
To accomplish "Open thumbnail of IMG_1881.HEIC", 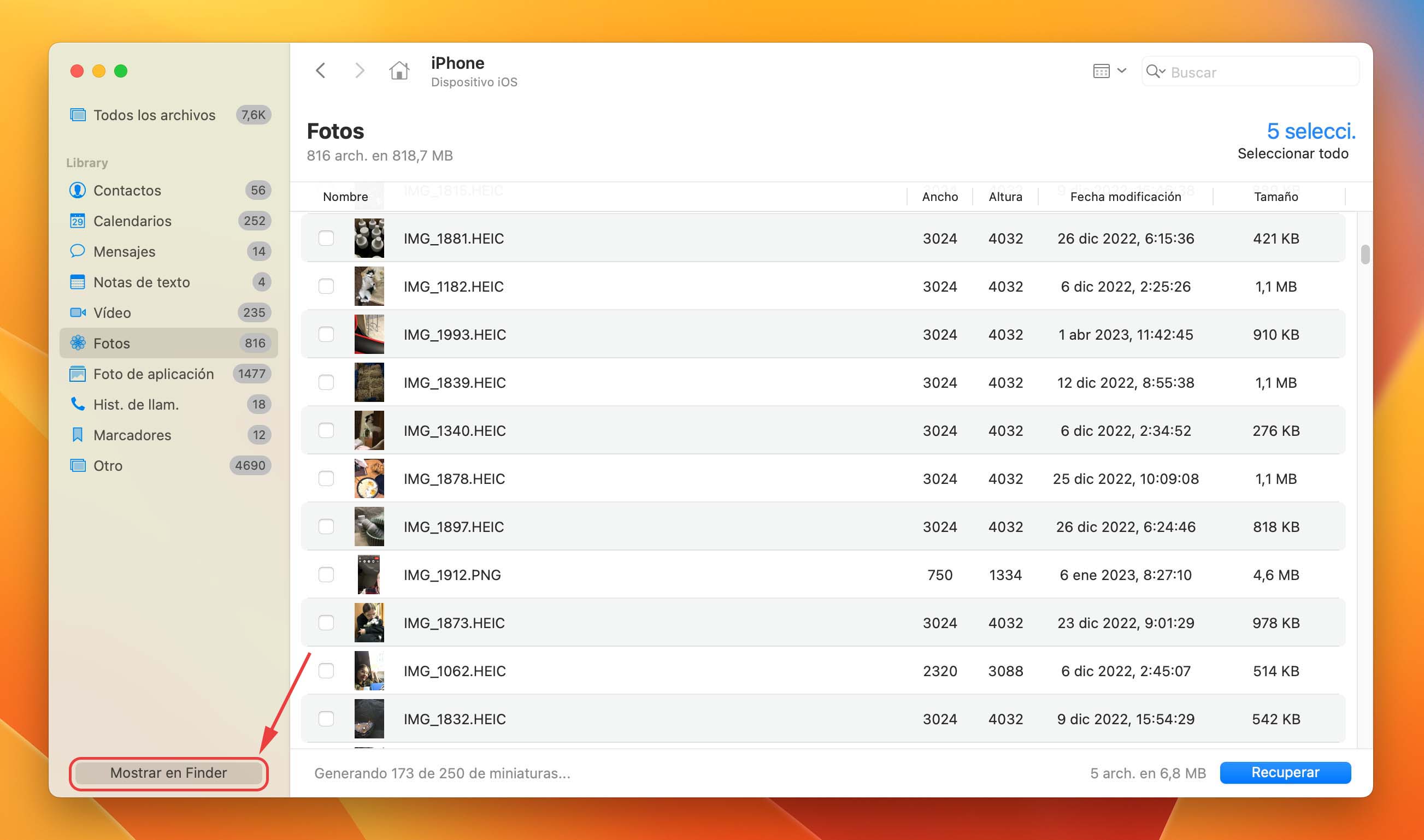I will click(x=369, y=238).
